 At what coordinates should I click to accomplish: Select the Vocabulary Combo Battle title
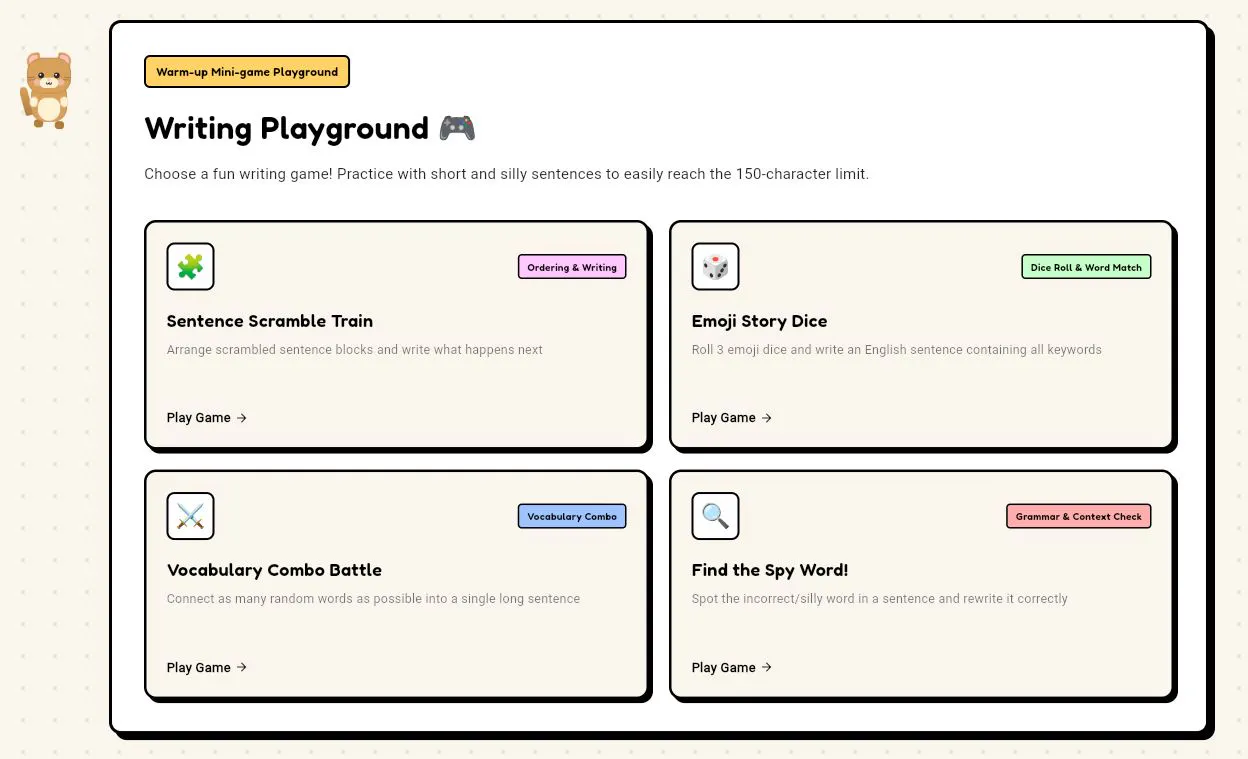click(x=275, y=570)
